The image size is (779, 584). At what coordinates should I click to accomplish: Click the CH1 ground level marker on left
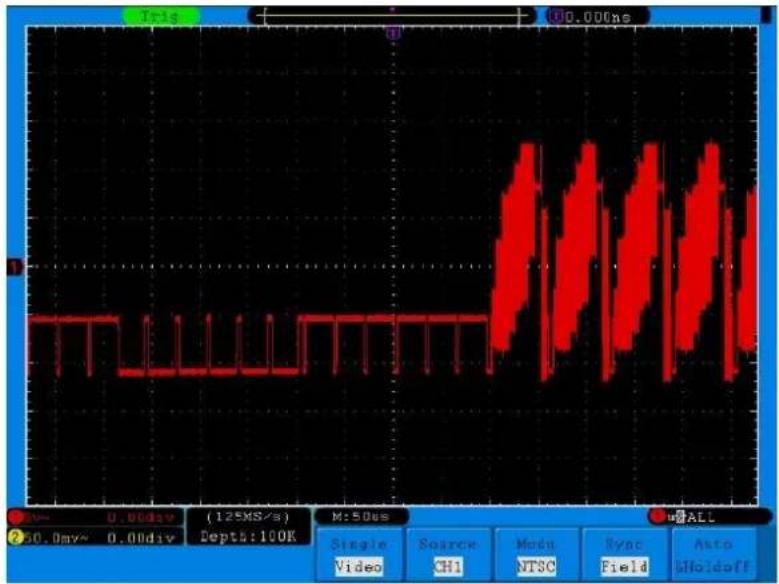pyautogui.click(x=14, y=267)
